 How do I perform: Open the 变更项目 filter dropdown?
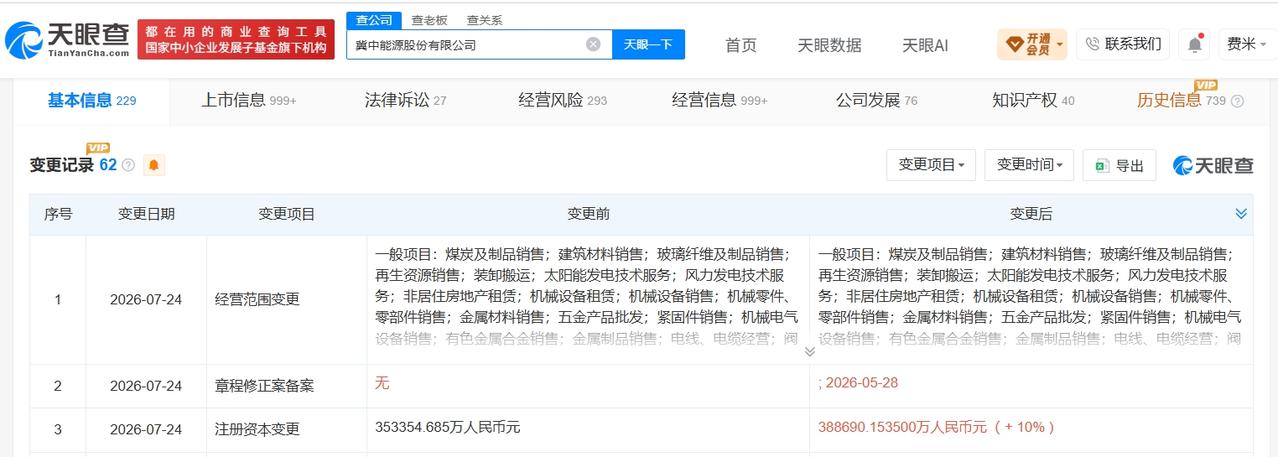(x=931, y=165)
